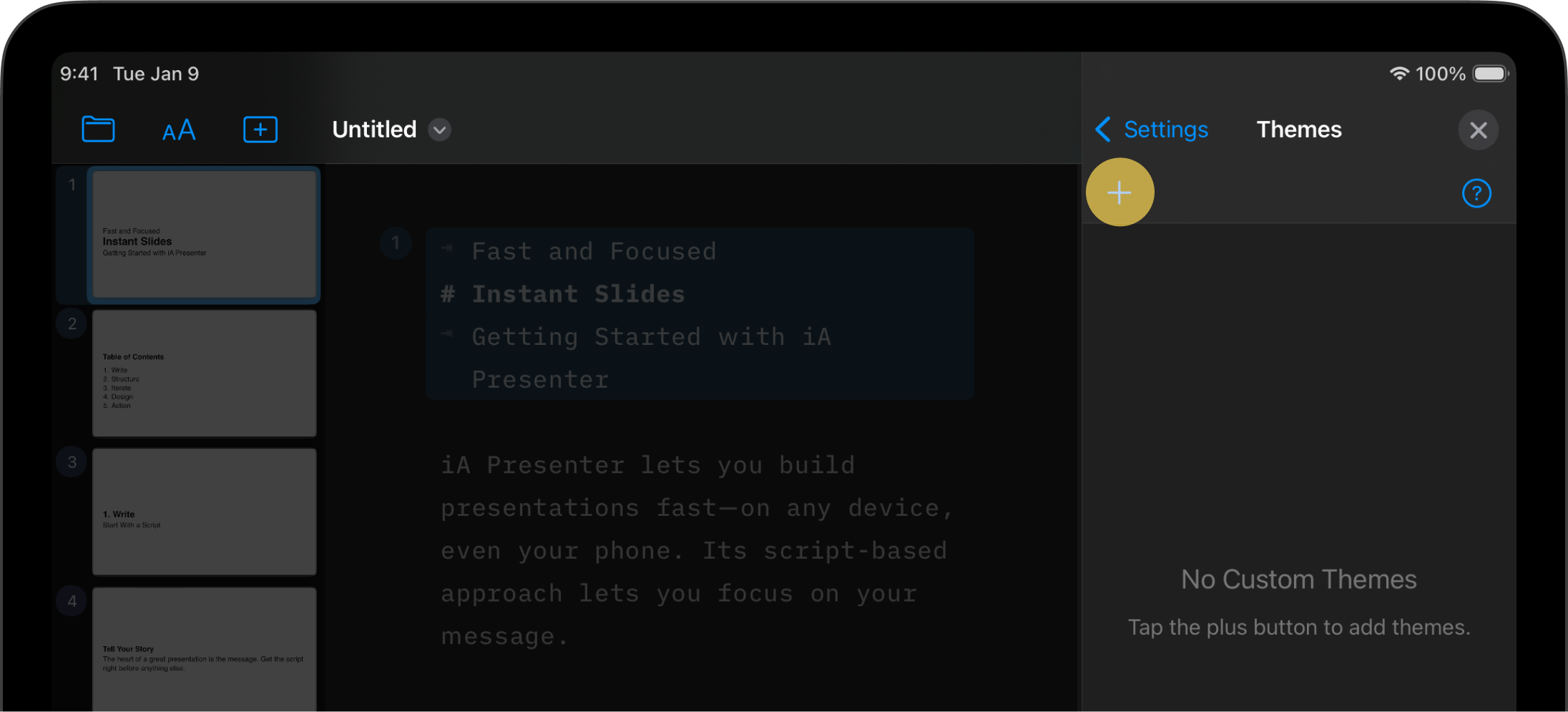
Task: Click the Fast and Focused text line
Action: [x=594, y=252]
